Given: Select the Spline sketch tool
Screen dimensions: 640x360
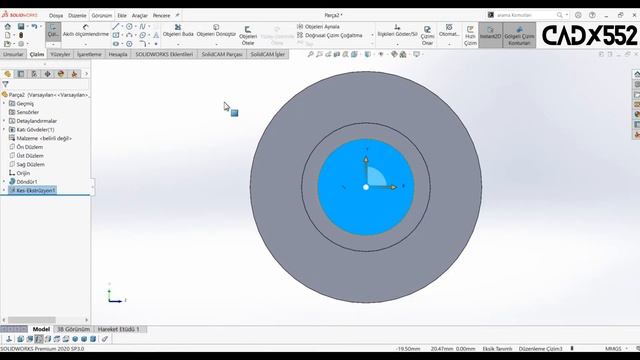Looking at the screenshot, I should [x=142, y=27].
